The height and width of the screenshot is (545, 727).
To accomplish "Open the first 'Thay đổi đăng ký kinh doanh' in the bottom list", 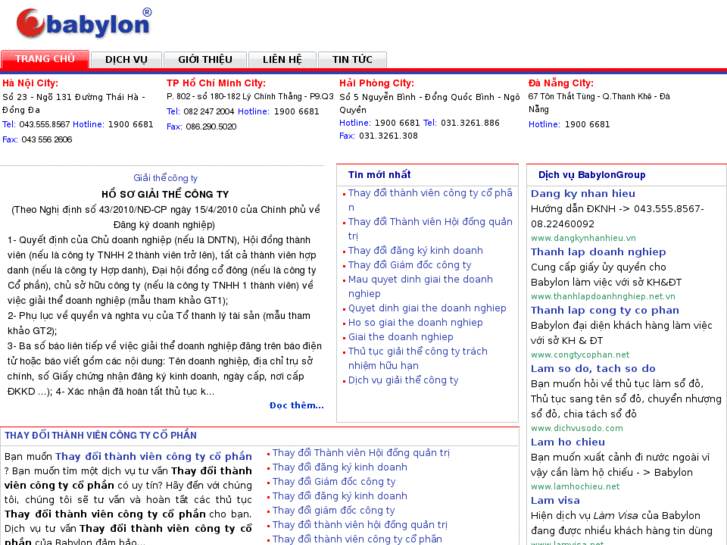I will coord(340,467).
